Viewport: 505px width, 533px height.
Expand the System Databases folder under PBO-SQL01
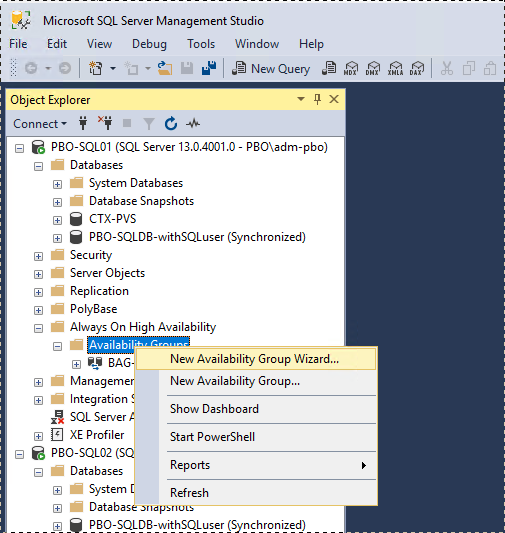[57, 185]
